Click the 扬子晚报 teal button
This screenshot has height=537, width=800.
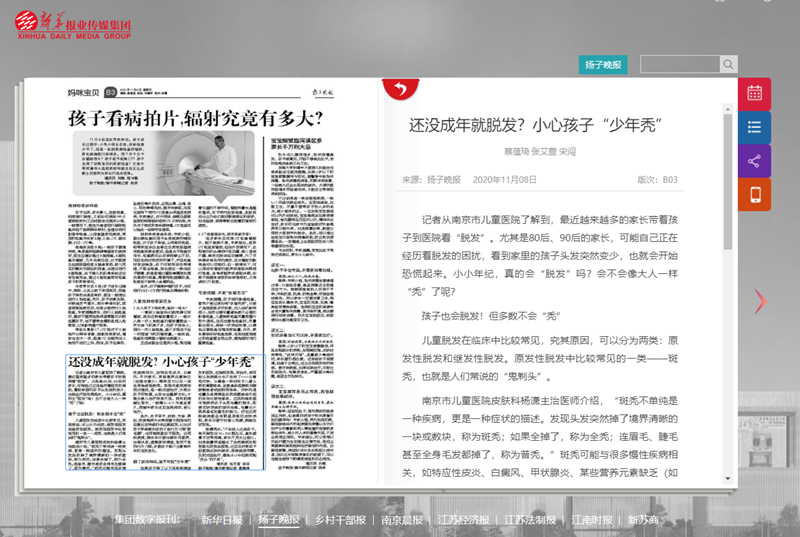coord(603,65)
